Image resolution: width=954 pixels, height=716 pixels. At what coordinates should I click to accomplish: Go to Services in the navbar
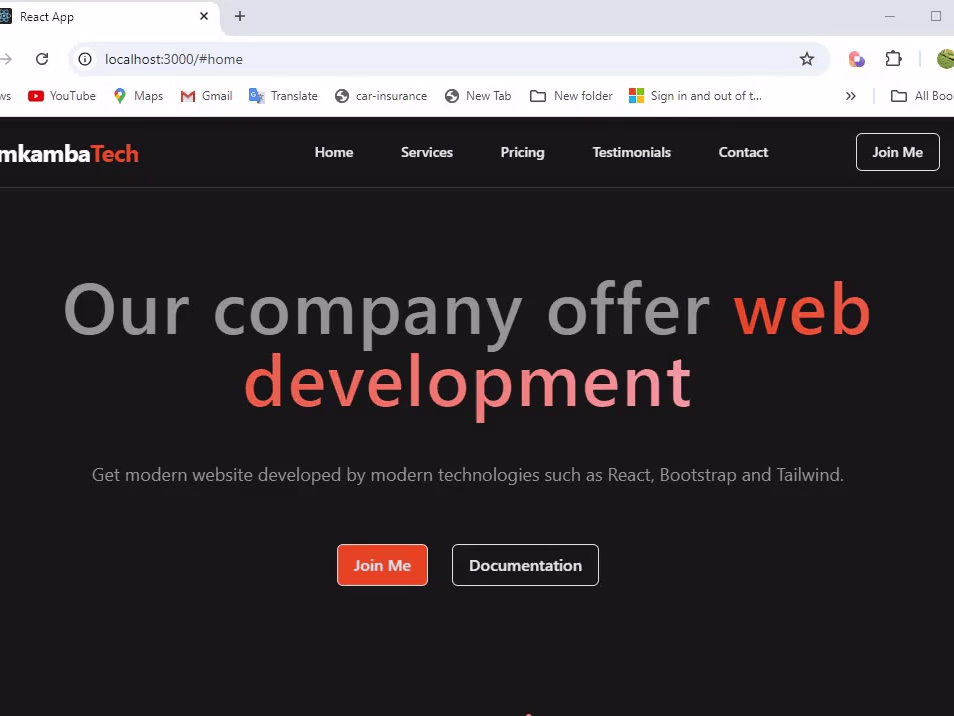[x=427, y=153]
